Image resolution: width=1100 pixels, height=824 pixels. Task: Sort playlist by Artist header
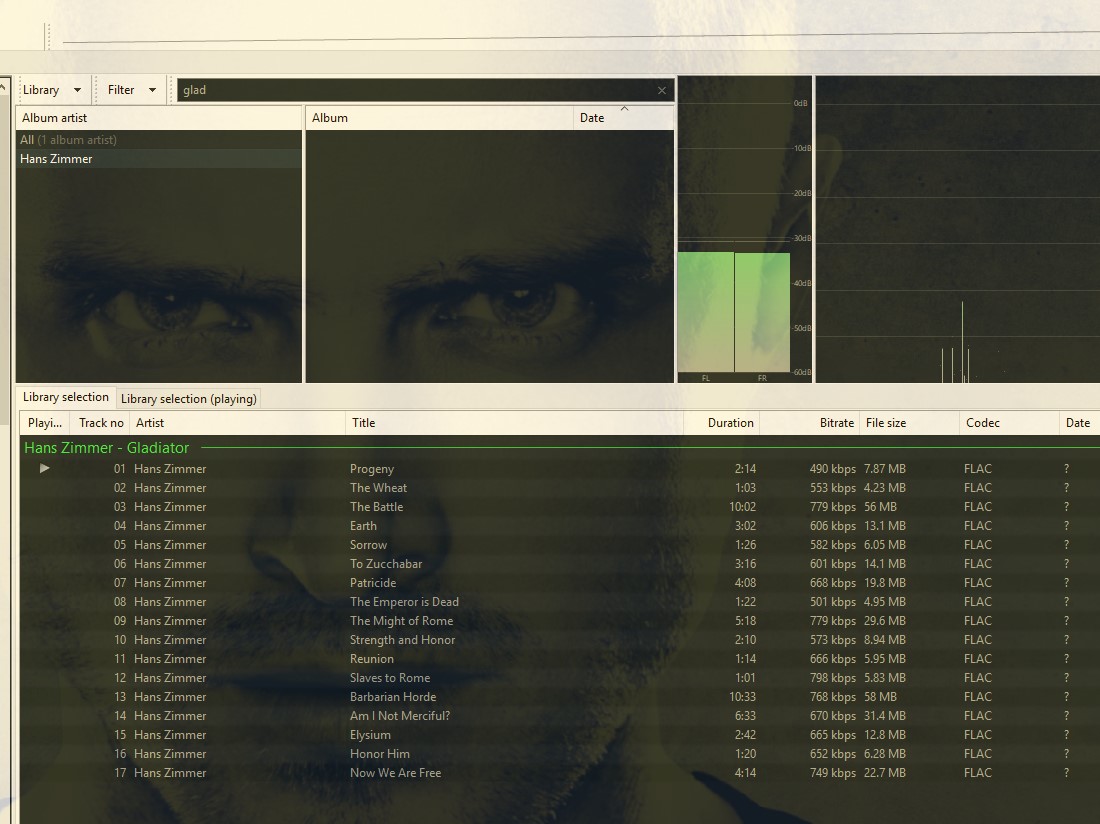coord(237,423)
